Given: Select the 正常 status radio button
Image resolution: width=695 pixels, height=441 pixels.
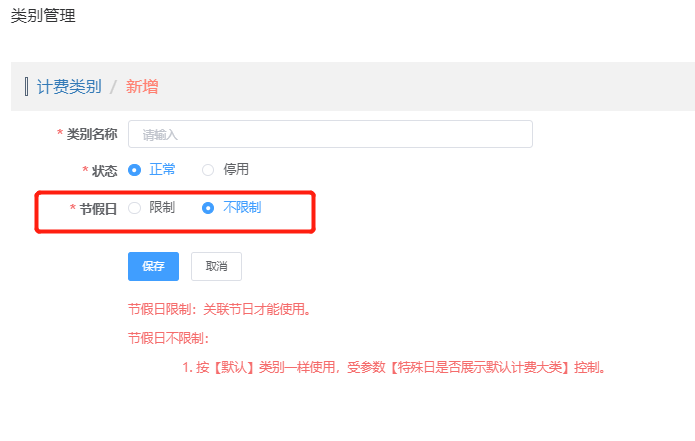Looking at the screenshot, I should point(134,170).
